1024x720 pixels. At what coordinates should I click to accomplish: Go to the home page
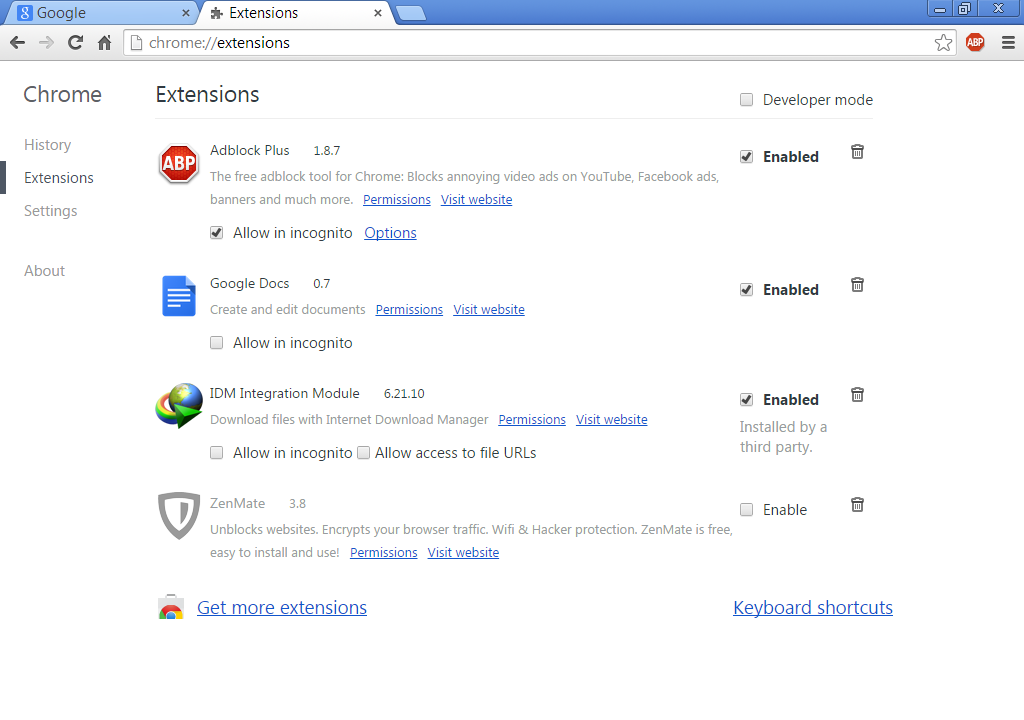(x=105, y=43)
